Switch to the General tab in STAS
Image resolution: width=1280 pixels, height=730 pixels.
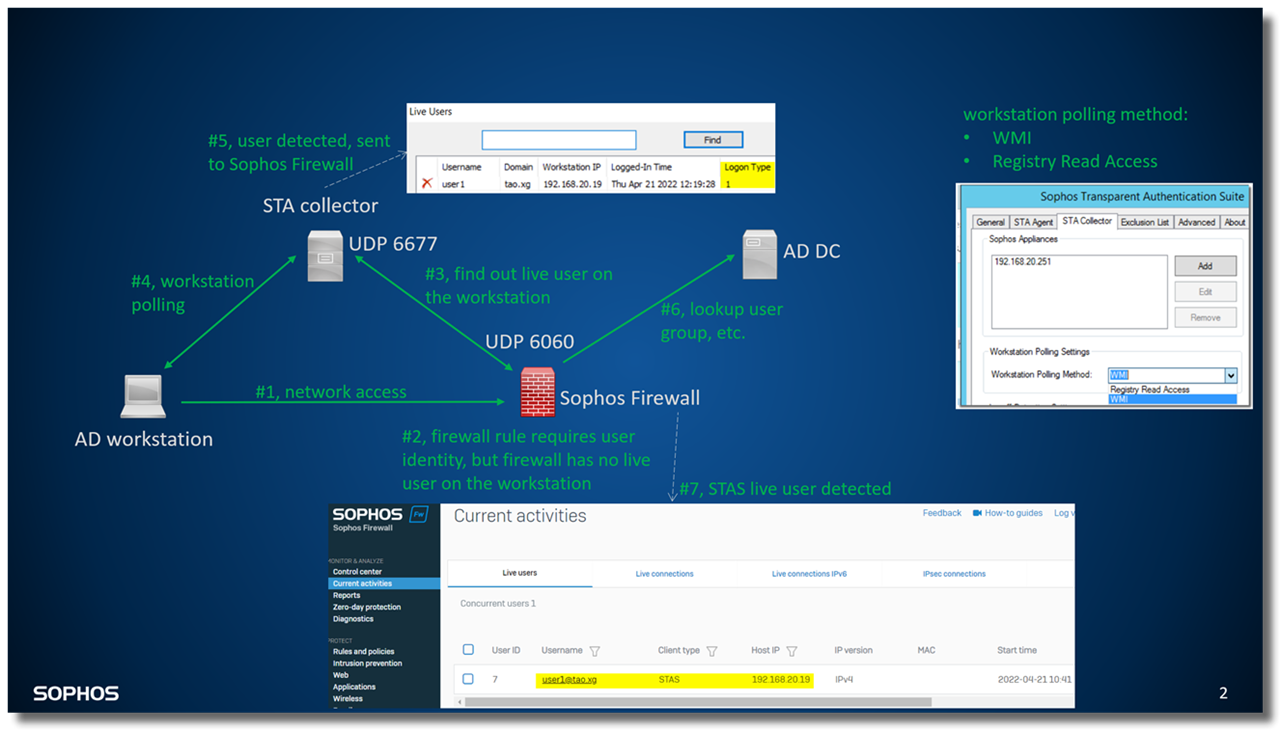(990, 222)
